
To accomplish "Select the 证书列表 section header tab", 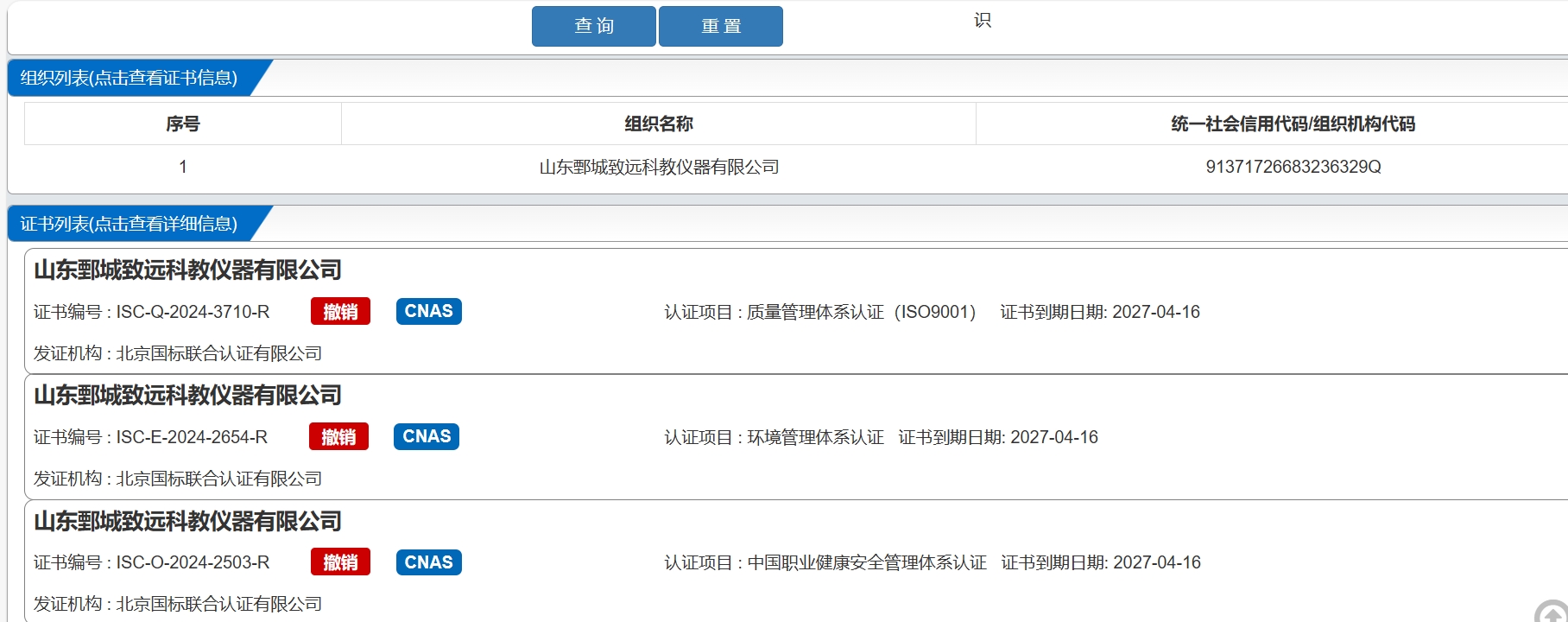I will coord(130,224).
